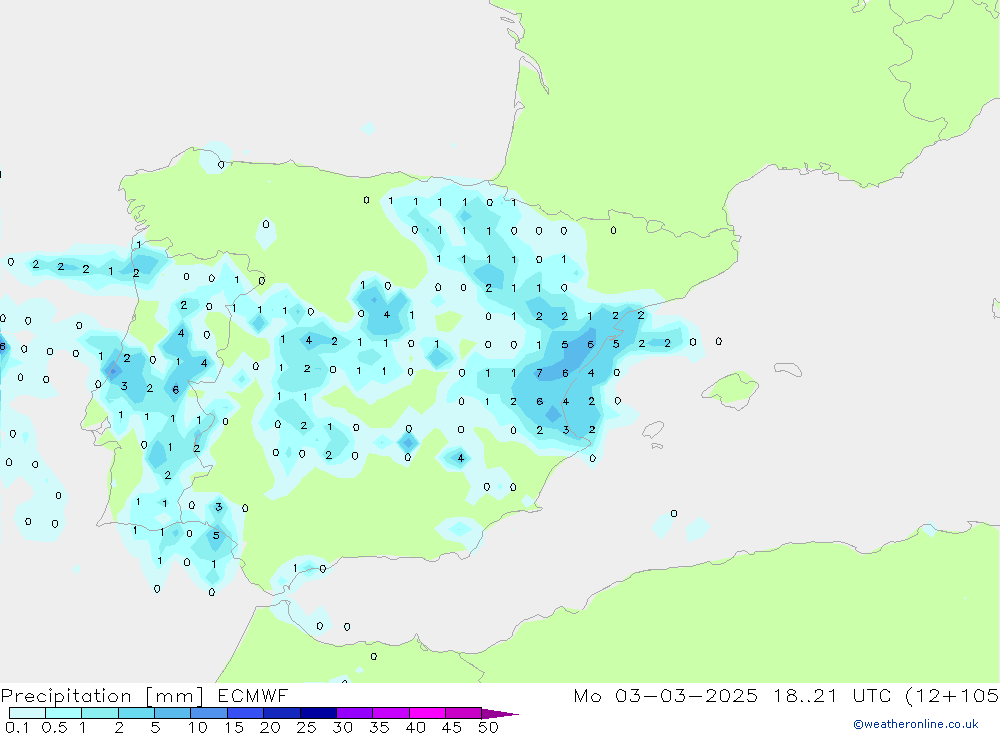This screenshot has width=1000, height=733.
Task: Select the 1–2 mm legend swatch
Action: tap(99, 713)
